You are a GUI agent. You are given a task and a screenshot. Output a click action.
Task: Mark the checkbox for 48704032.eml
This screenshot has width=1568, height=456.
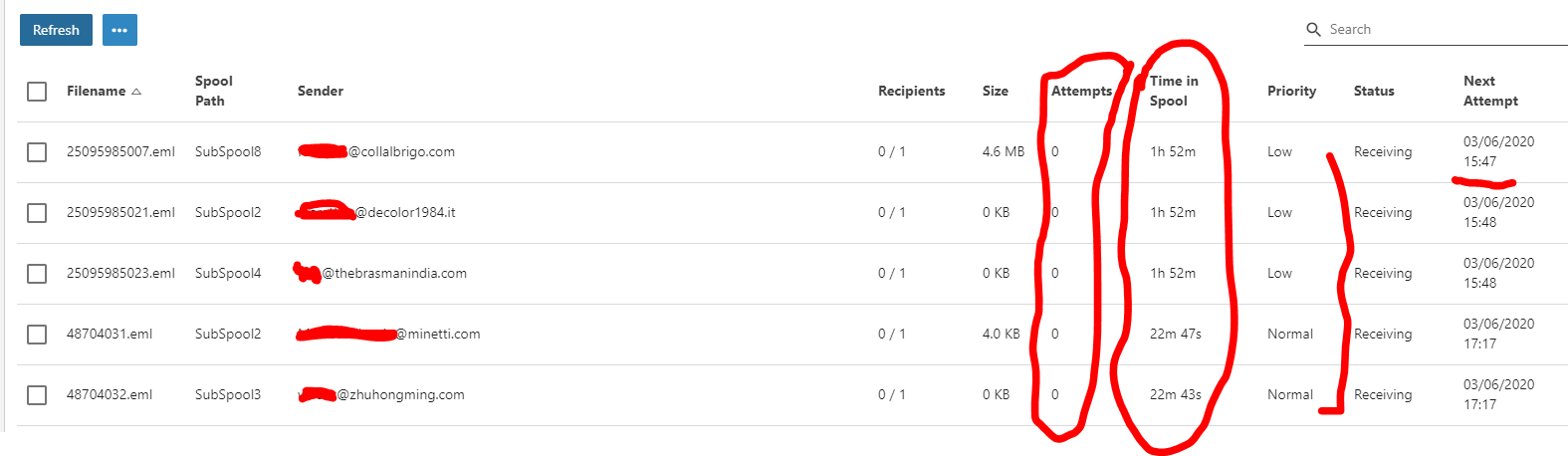(x=37, y=395)
